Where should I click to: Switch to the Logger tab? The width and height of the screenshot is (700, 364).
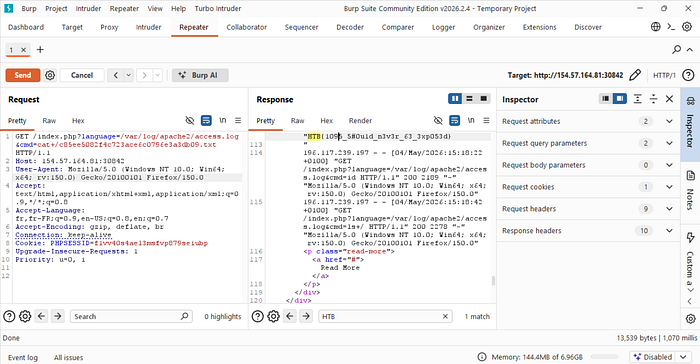pos(443,27)
